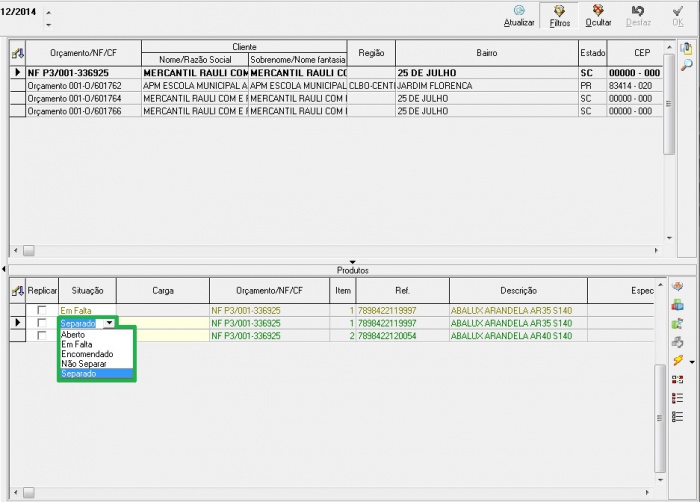Click the Atualizar refresh icon

[519, 11]
